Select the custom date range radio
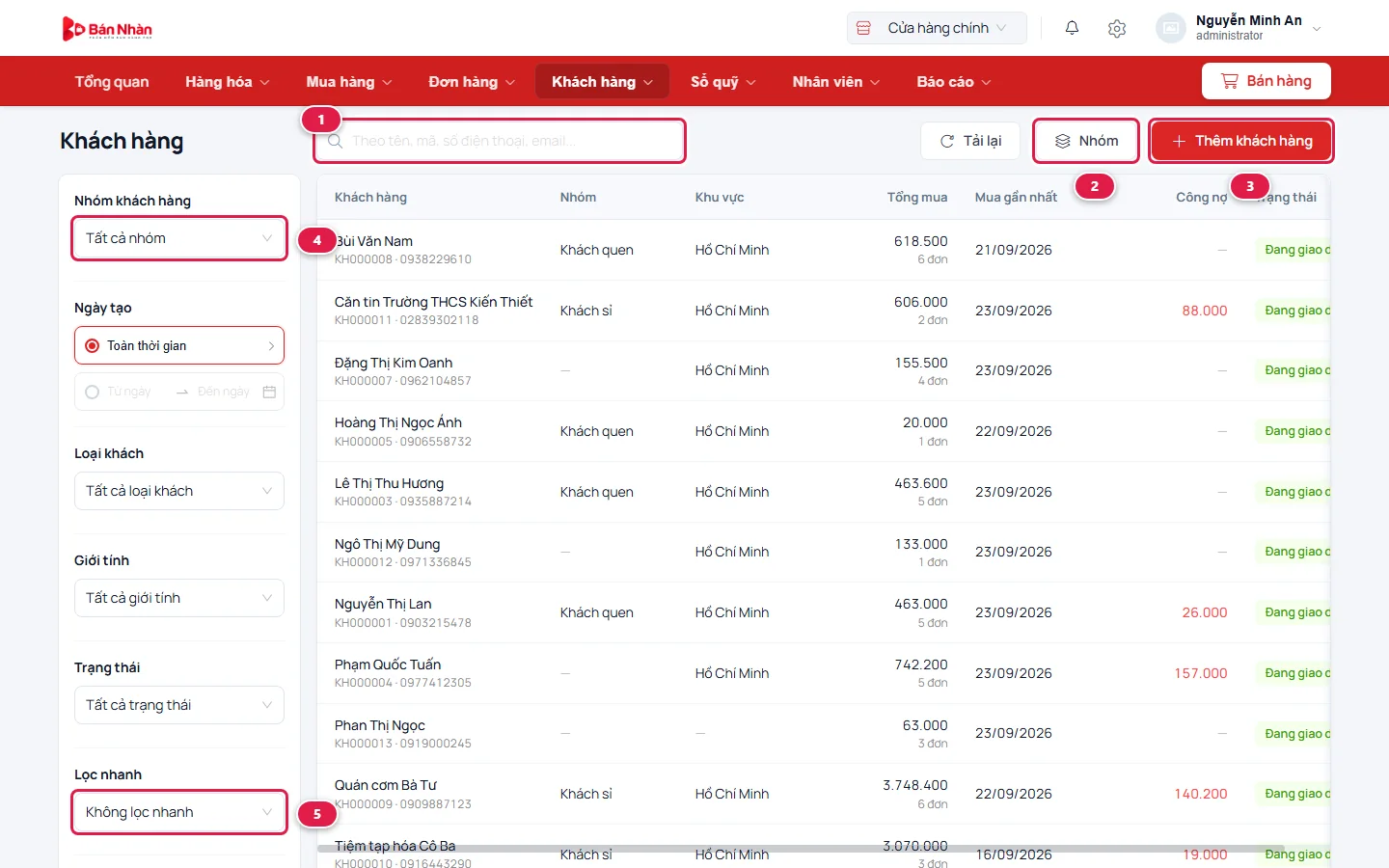 click(x=93, y=392)
